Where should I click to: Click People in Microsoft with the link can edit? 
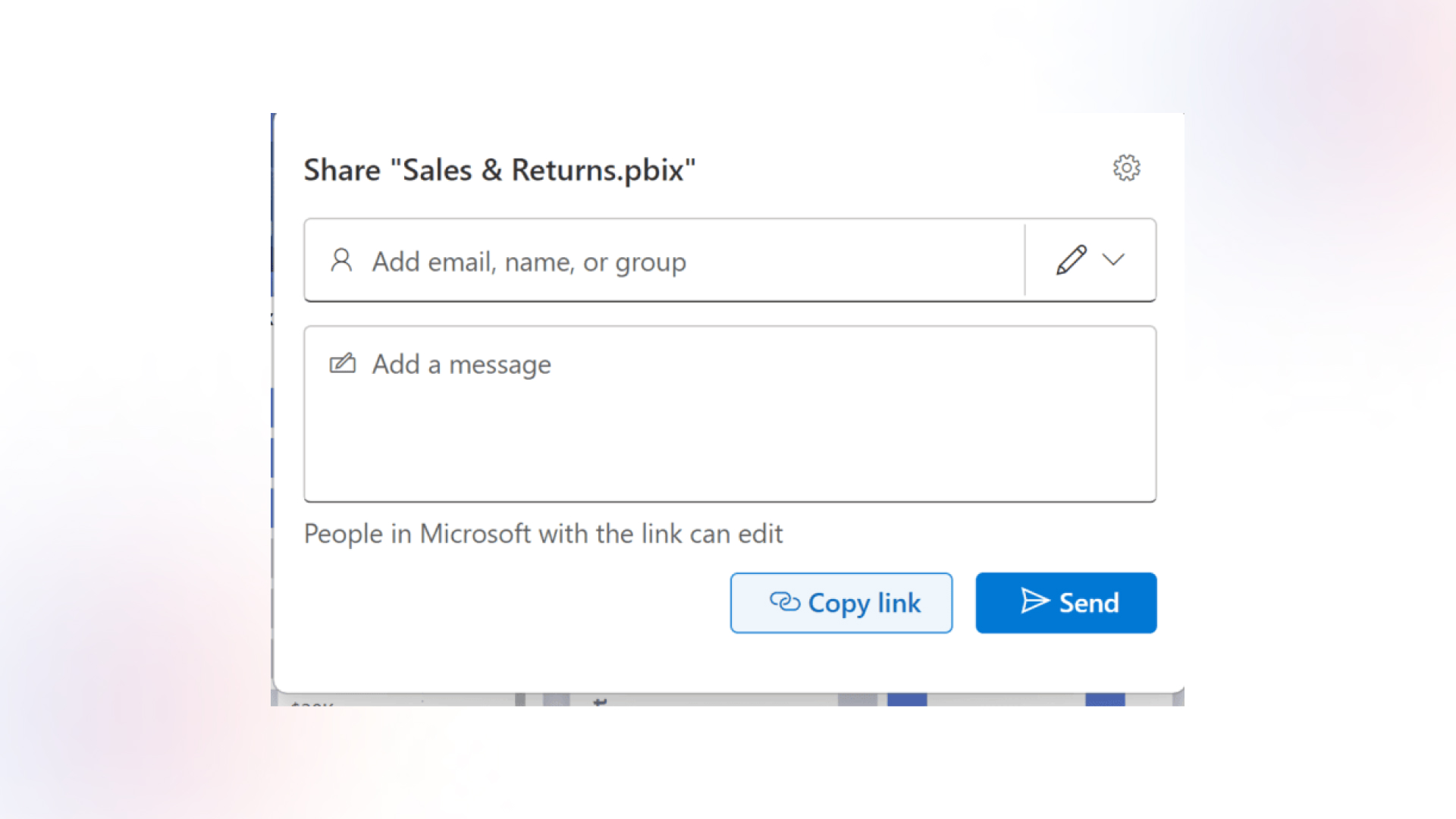coord(543,534)
